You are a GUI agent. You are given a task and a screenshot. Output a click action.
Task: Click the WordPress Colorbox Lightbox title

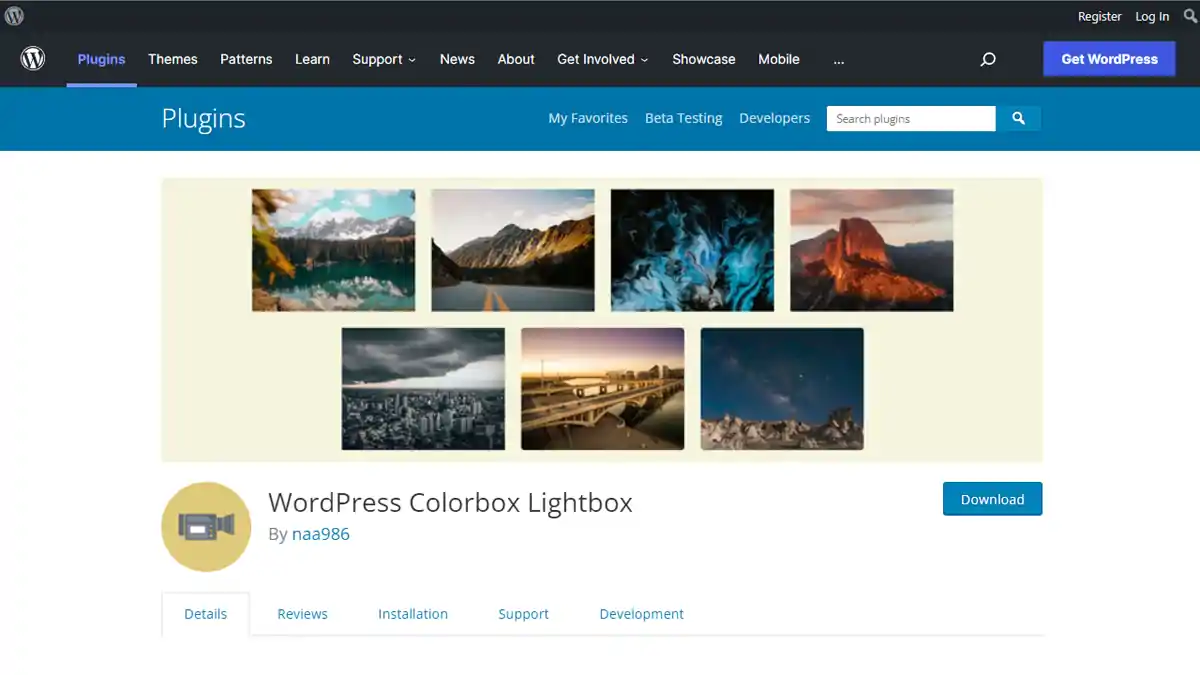tap(451, 502)
